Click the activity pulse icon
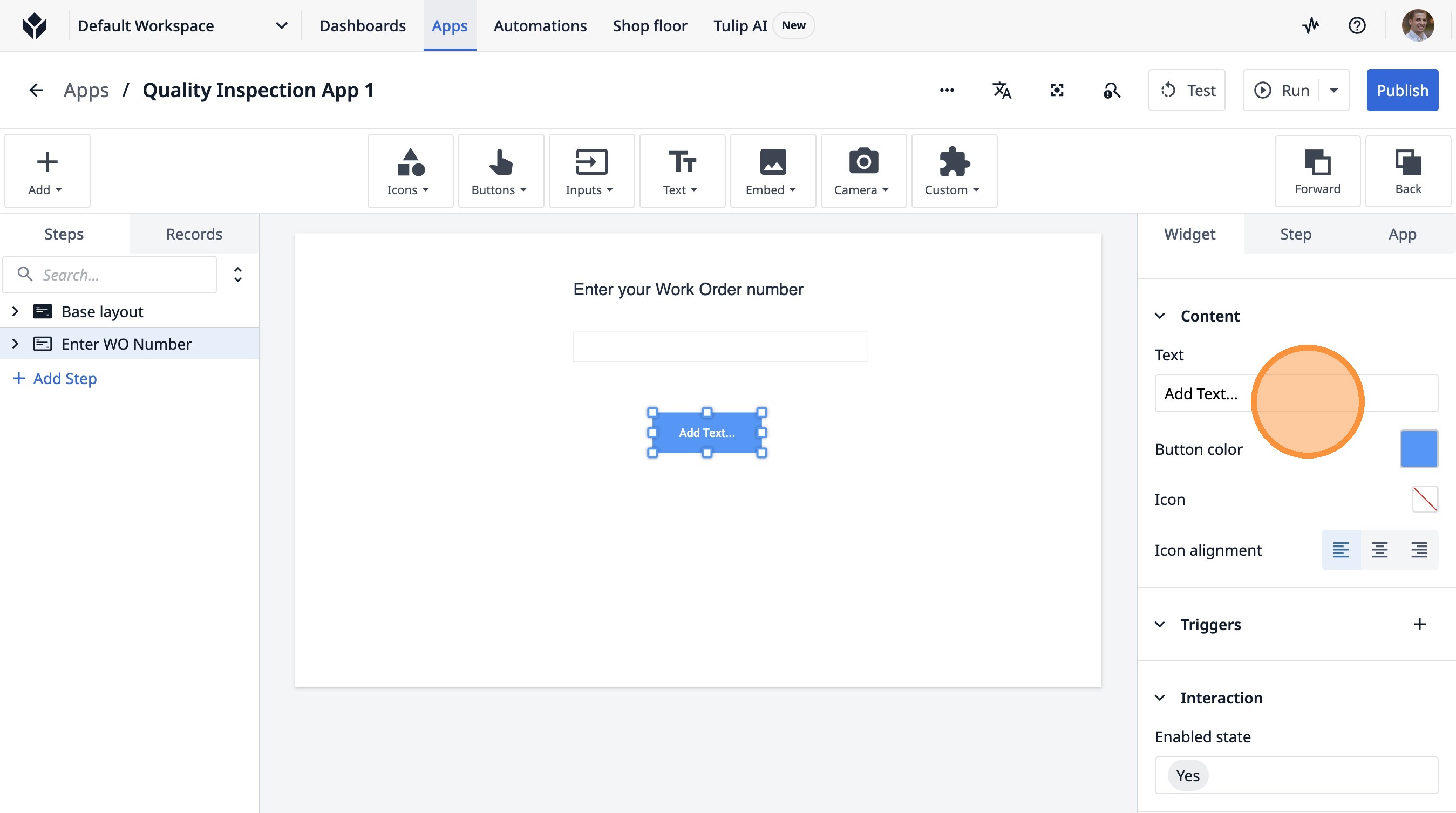 [x=1311, y=25]
